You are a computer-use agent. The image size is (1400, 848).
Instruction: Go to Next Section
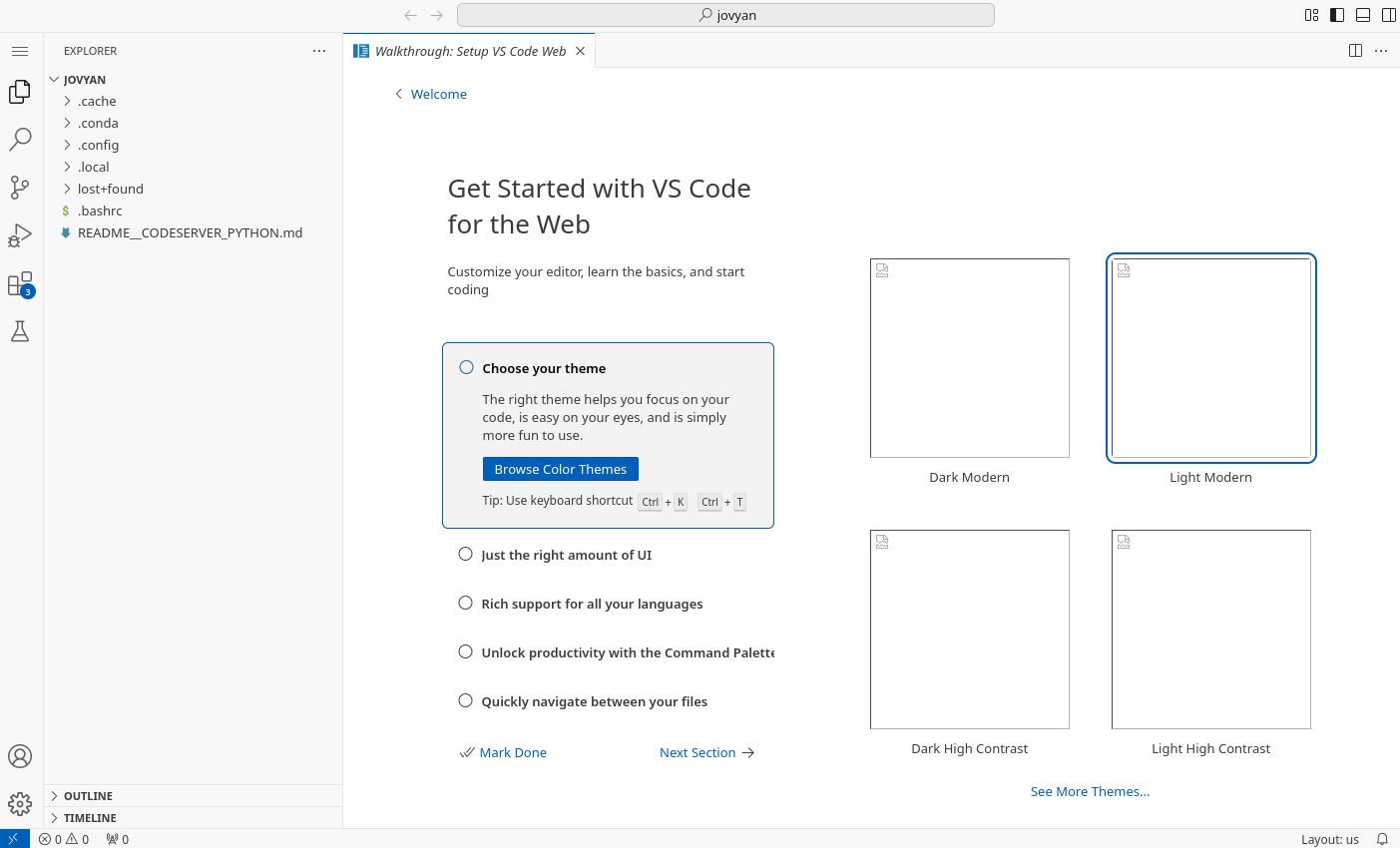(707, 752)
